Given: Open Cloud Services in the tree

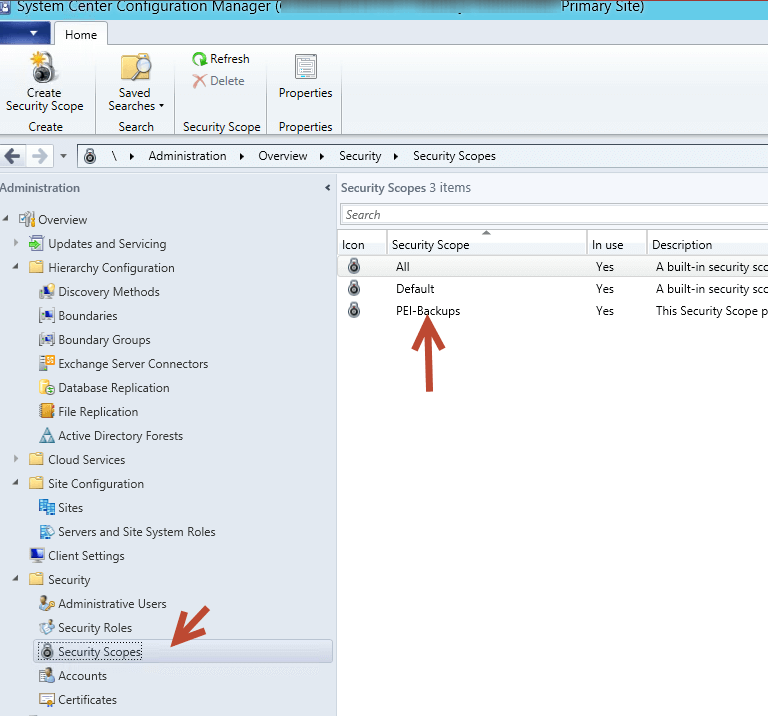Looking at the screenshot, I should click(87, 459).
